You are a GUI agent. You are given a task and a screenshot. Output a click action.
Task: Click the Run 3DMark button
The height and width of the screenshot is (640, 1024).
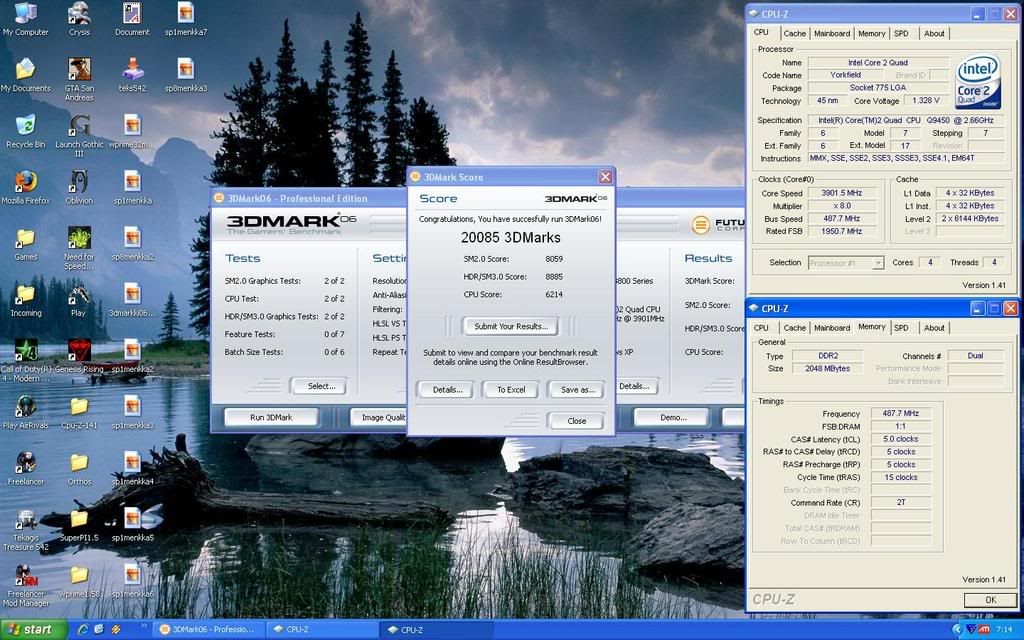pos(271,417)
